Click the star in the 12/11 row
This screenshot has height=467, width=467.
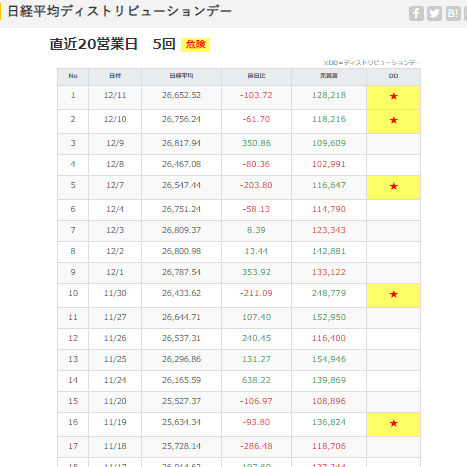point(394,97)
